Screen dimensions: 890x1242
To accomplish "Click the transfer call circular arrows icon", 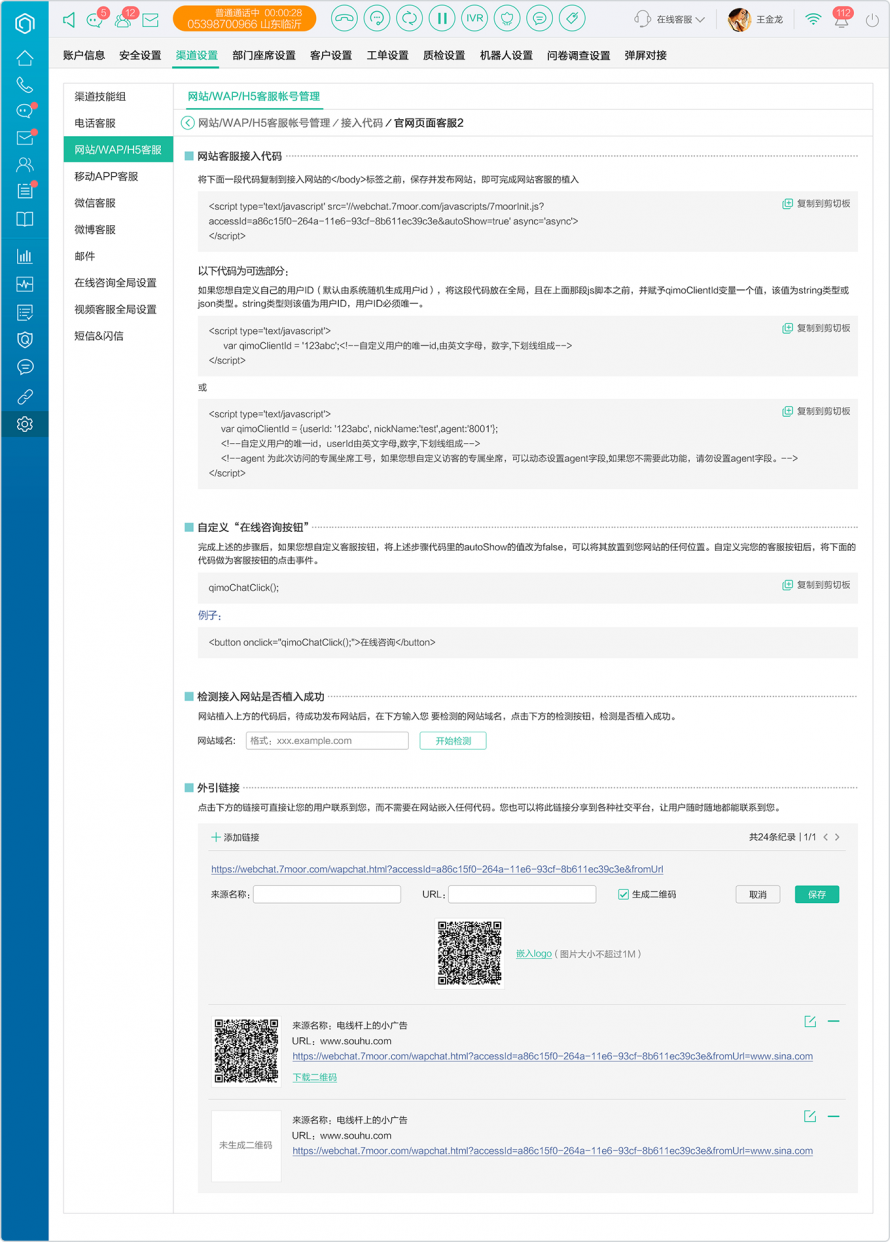I will (x=409, y=18).
